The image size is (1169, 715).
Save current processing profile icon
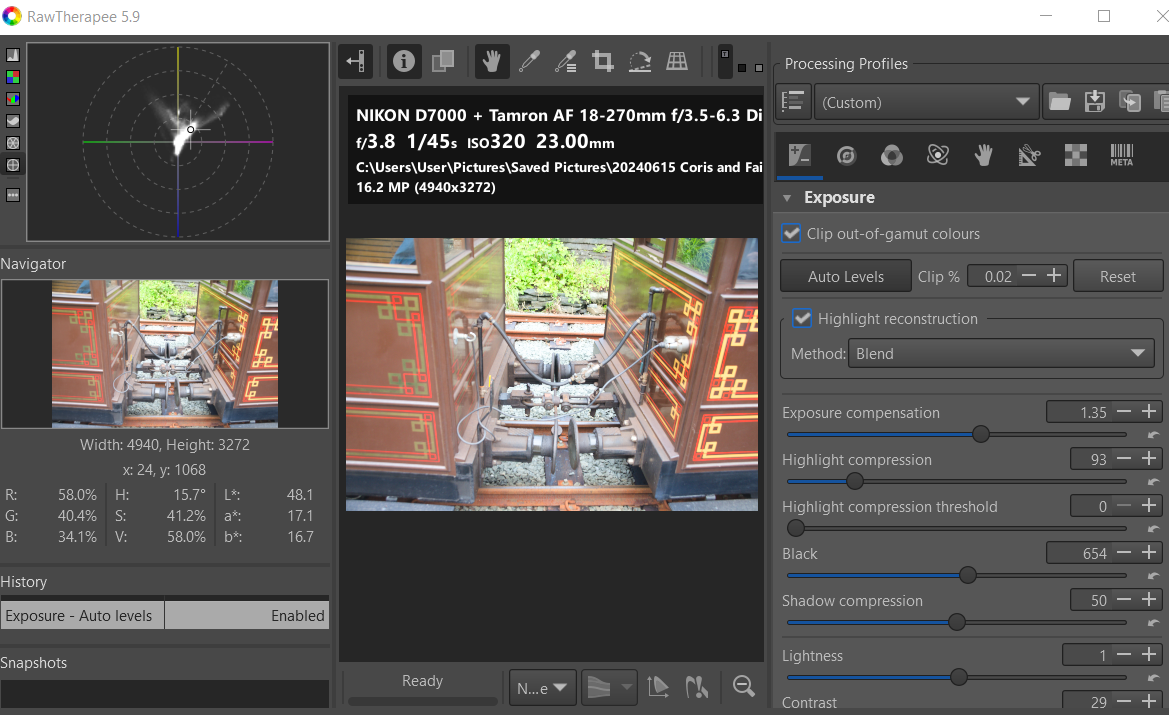[1095, 101]
